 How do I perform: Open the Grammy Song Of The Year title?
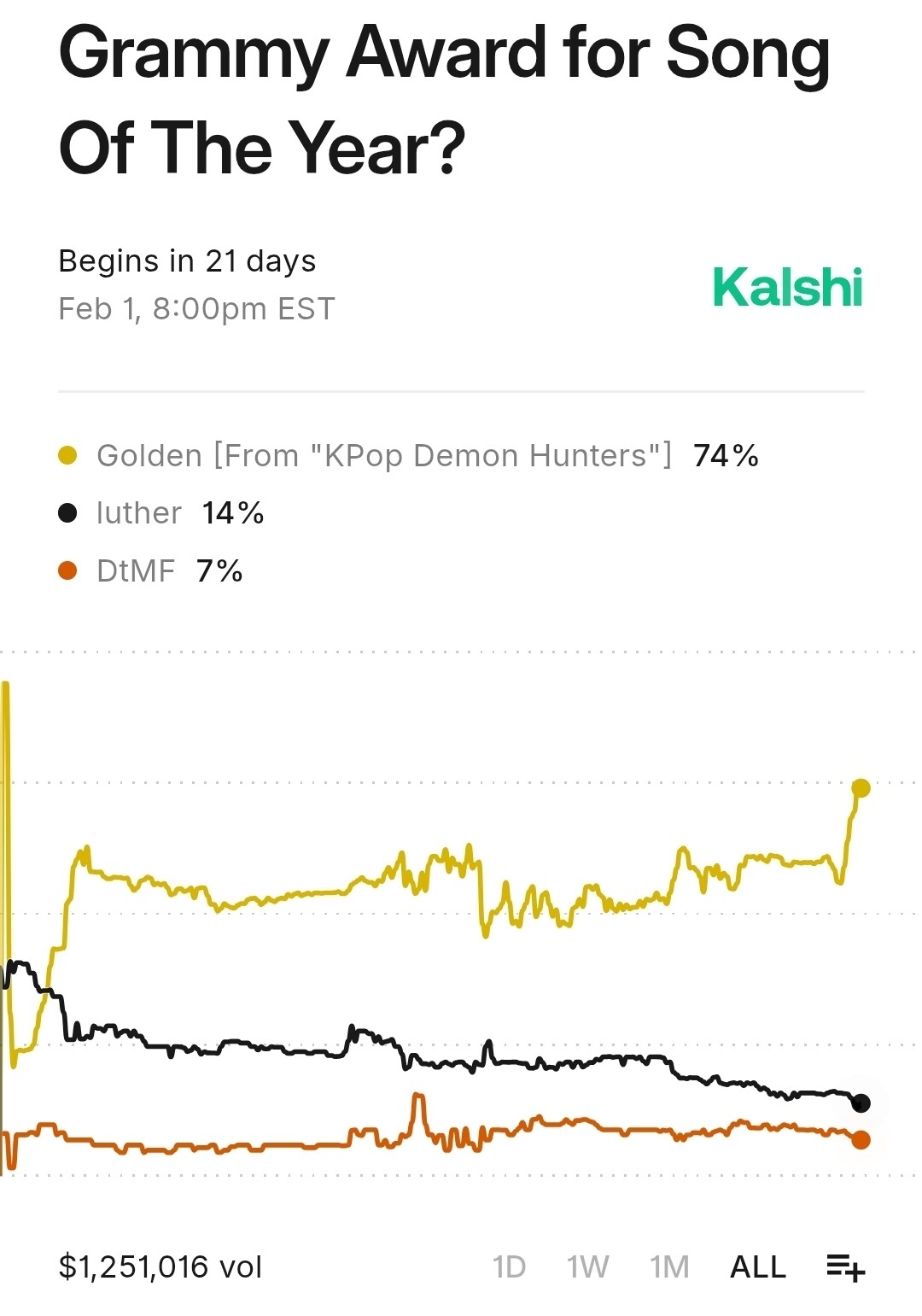(444, 101)
